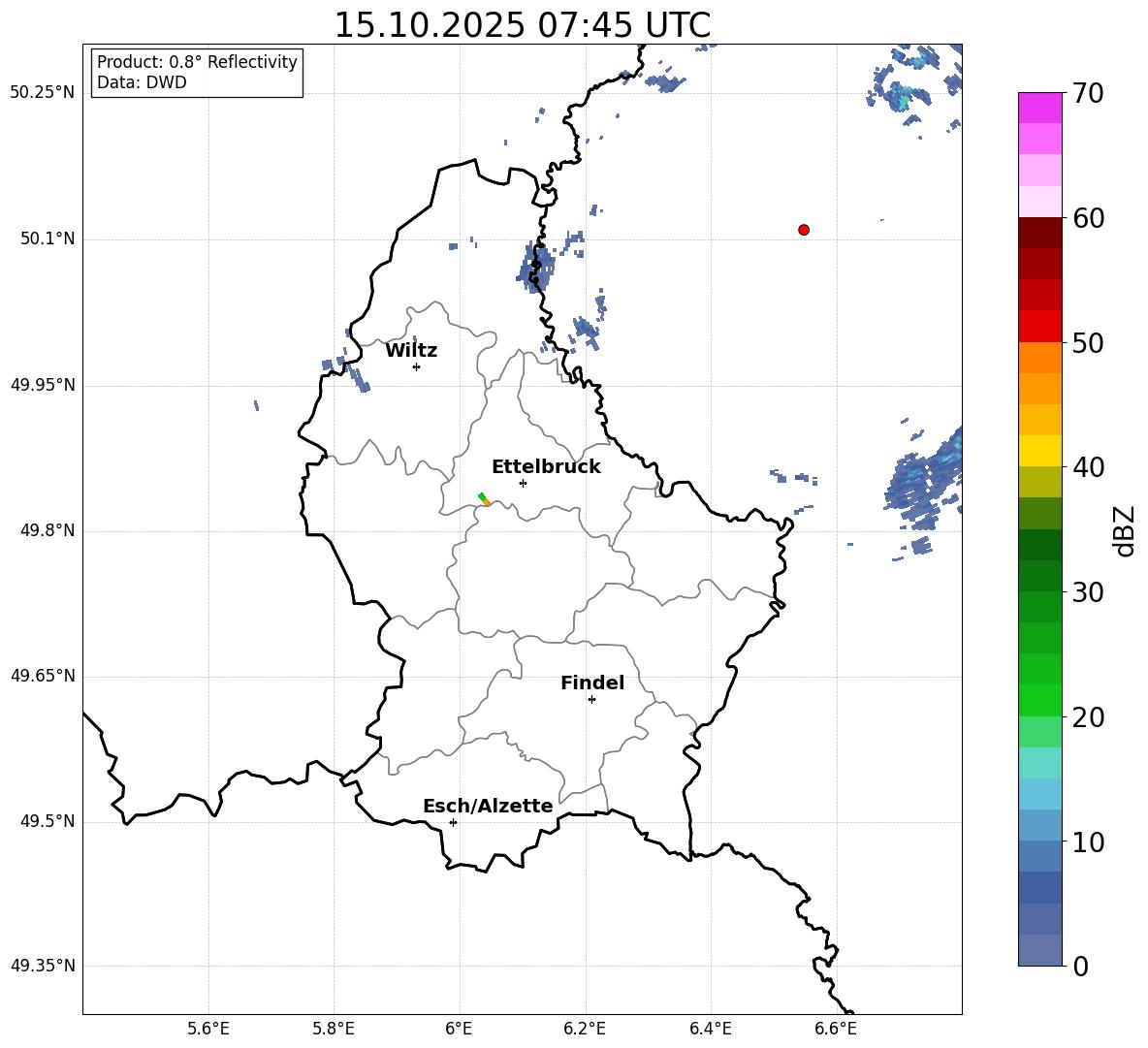Image resolution: width=1148 pixels, height=1048 pixels.
Task: Click the Wiltz label
Action: (x=411, y=351)
